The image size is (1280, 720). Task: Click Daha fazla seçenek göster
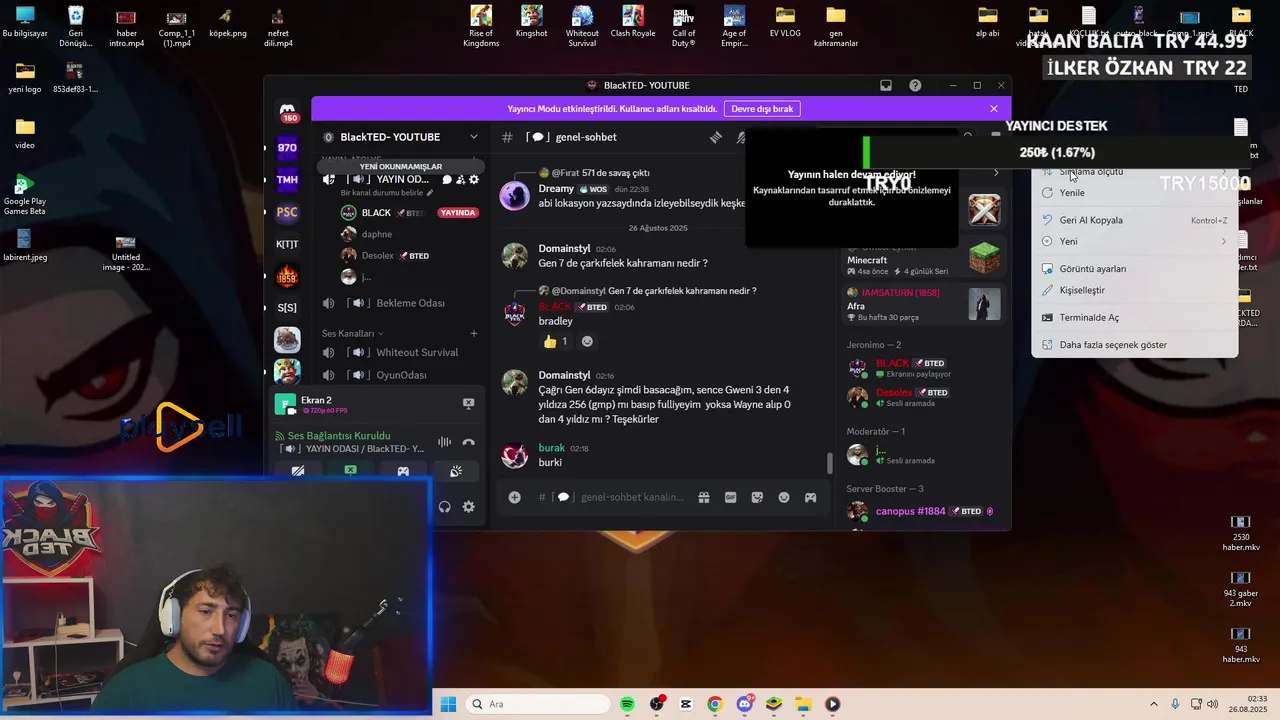tap(1135, 345)
